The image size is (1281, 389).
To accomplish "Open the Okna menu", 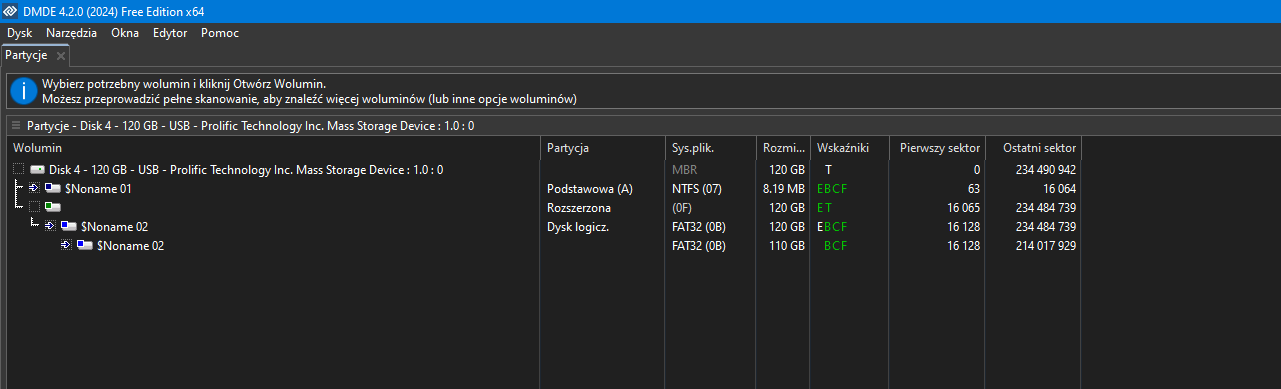I will (x=125, y=33).
